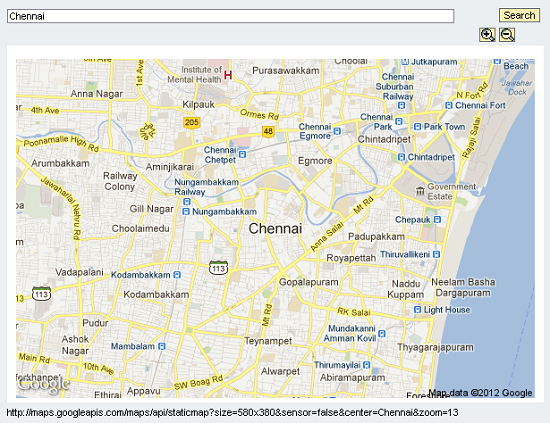Click the Thyagarajapuram label

pyautogui.click(x=435, y=347)
